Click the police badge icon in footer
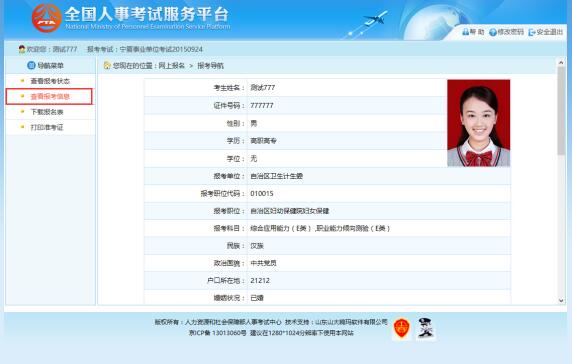The width and height of the screenshot is (572, 364). [x=425, y=328]
